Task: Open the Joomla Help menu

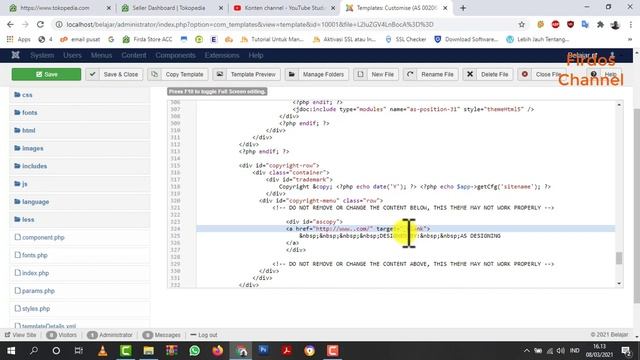Action: (x=256, y=55)
